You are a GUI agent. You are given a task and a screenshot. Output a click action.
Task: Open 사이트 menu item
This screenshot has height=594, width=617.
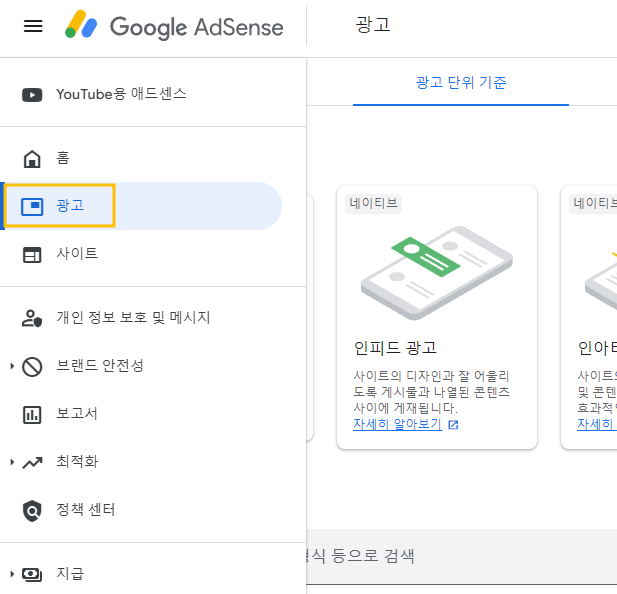[x=77, y=253]
